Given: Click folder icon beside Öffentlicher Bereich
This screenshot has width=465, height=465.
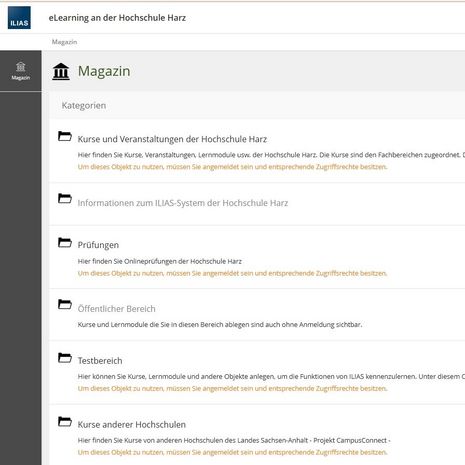Looking at the screenshot, I should pyautogui.click(x=65, y=304).
